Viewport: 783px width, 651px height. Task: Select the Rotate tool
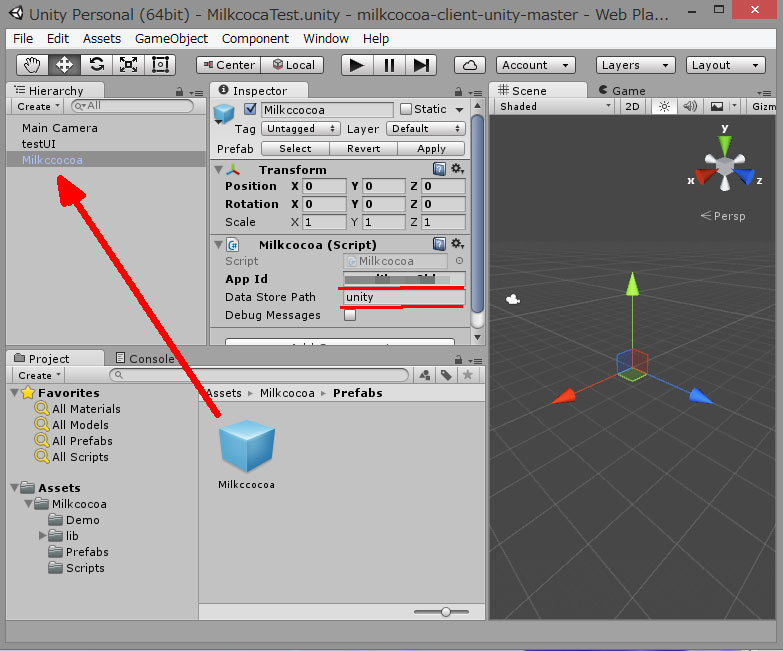coord(96,65)
